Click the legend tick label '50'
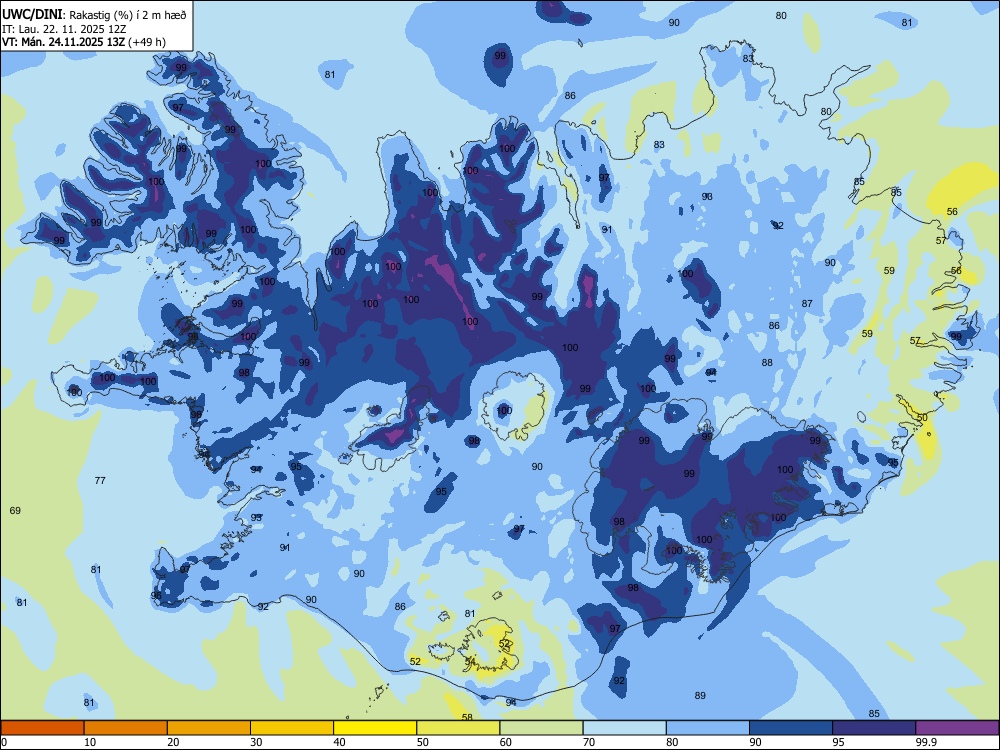Image resolution: width=1000 pixels, height=750 pixels. click(x=423, y=742)
